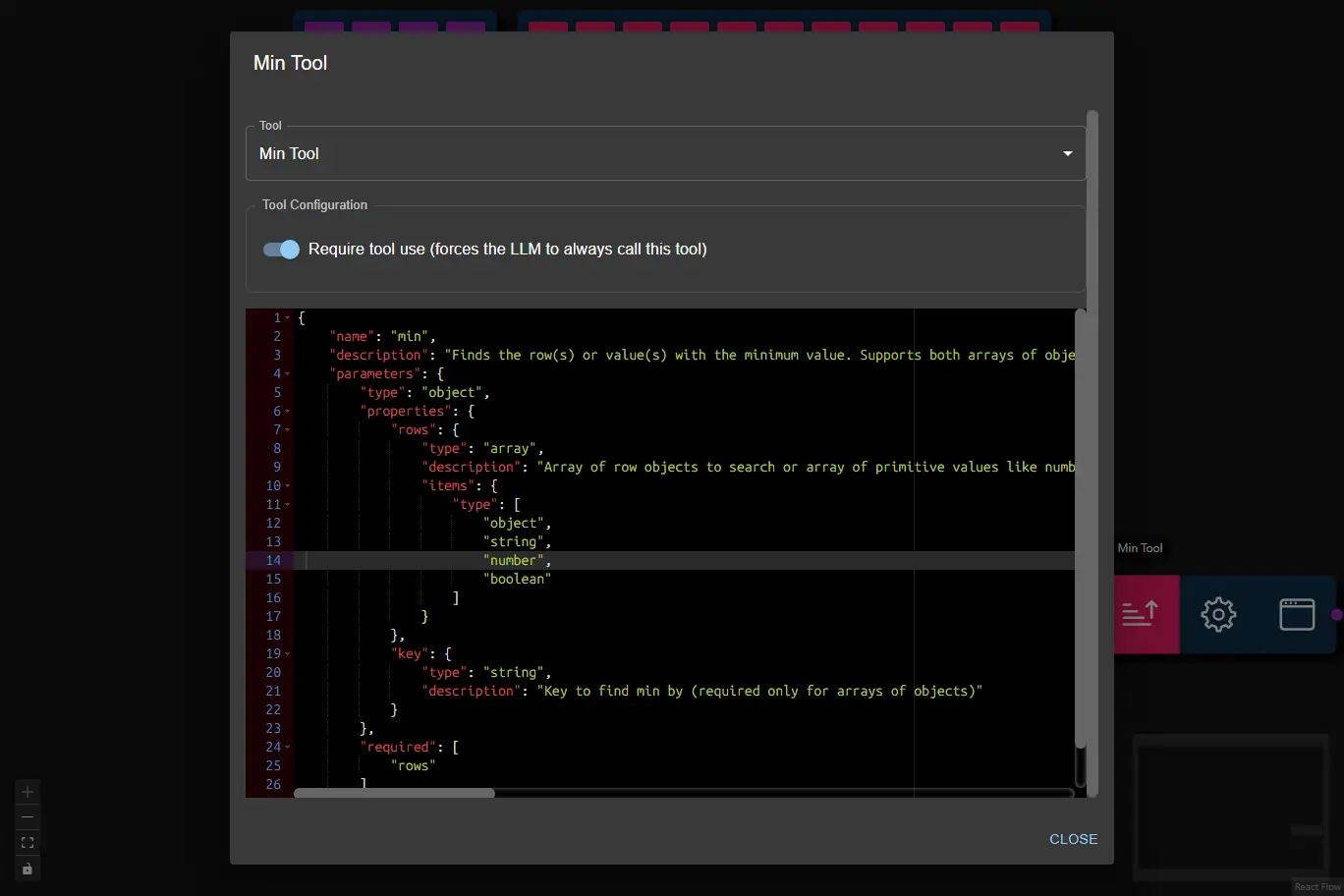Collapse the rows object at line 7

point(288,429)
